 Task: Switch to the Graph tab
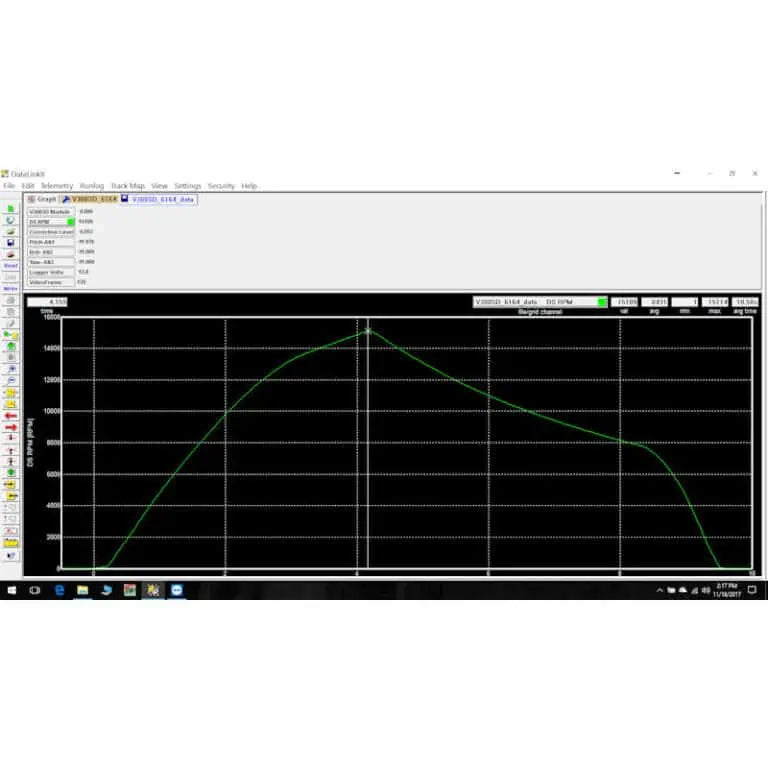[41, 199]
